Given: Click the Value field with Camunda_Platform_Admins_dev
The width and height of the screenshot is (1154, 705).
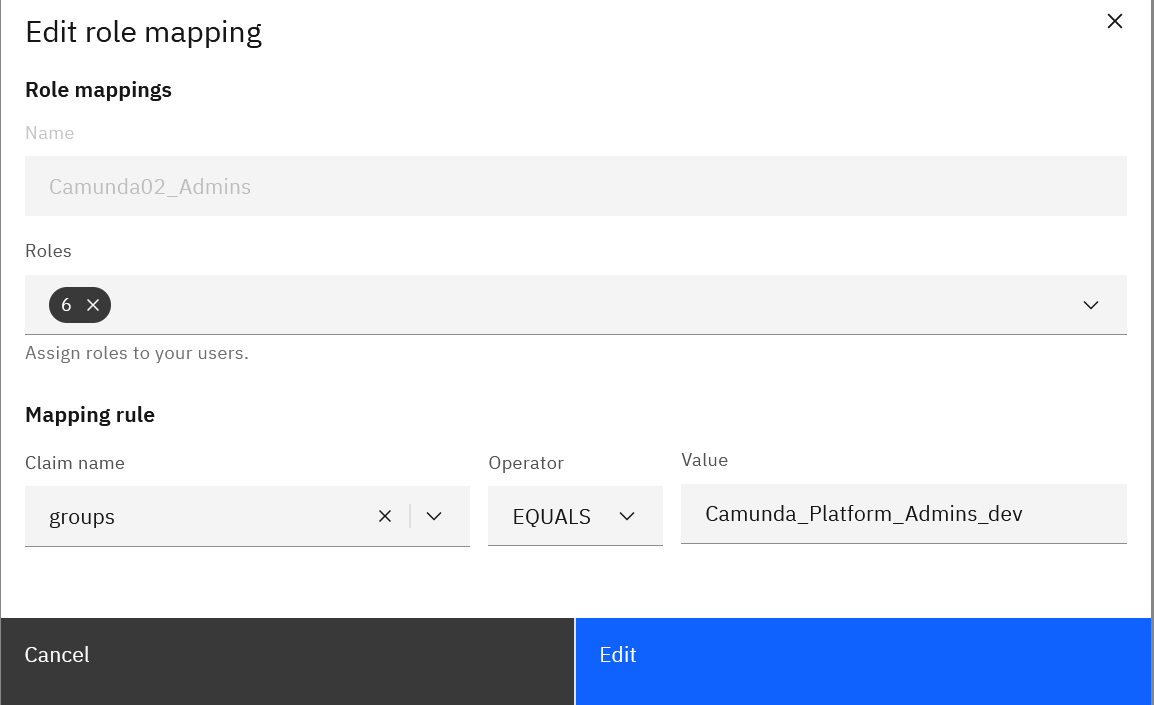Looking at the screenshot, I should tap(902, 514).
